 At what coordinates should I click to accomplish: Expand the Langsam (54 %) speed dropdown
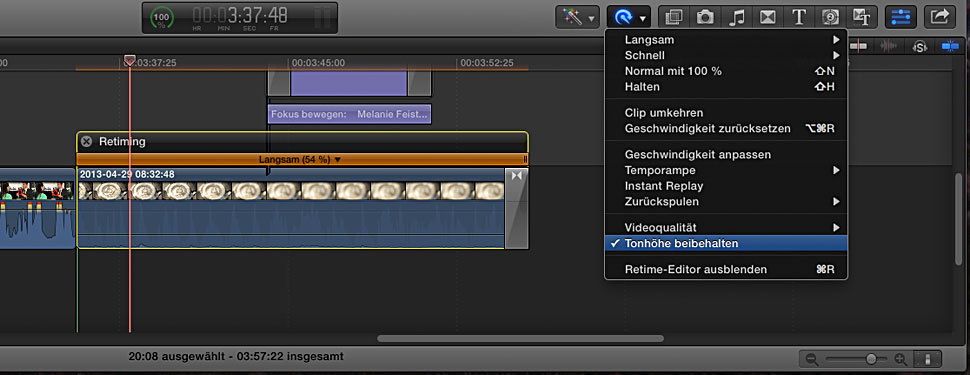click(x=300, y=160)
